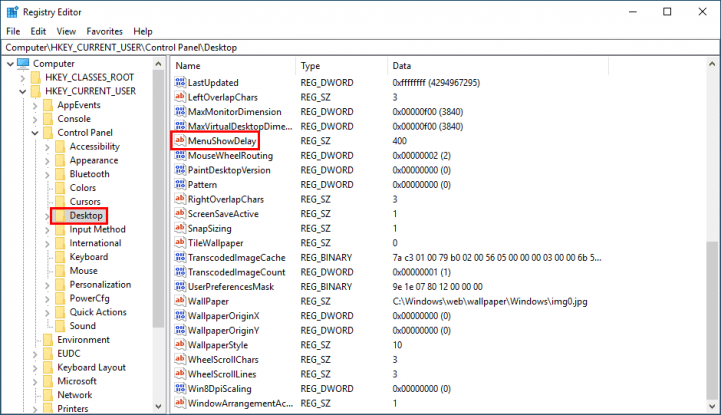Click the Win8DpiScaling DWORD value icon

pos(180,388)
